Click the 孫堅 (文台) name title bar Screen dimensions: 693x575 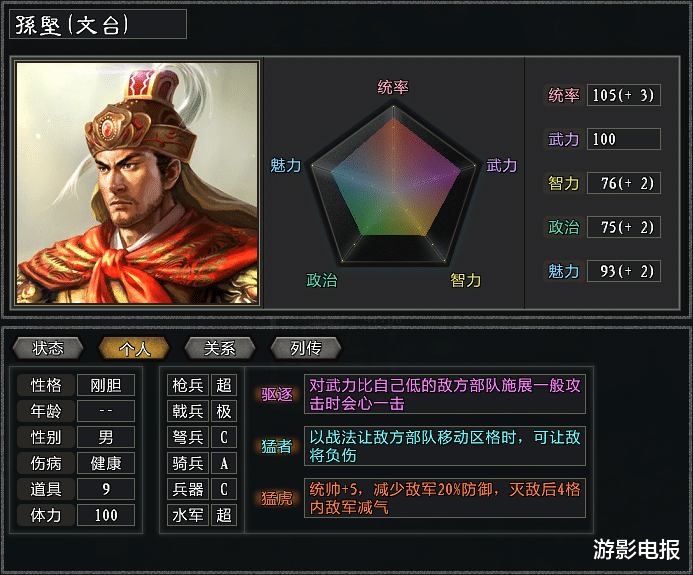click(x=98, y=25)
